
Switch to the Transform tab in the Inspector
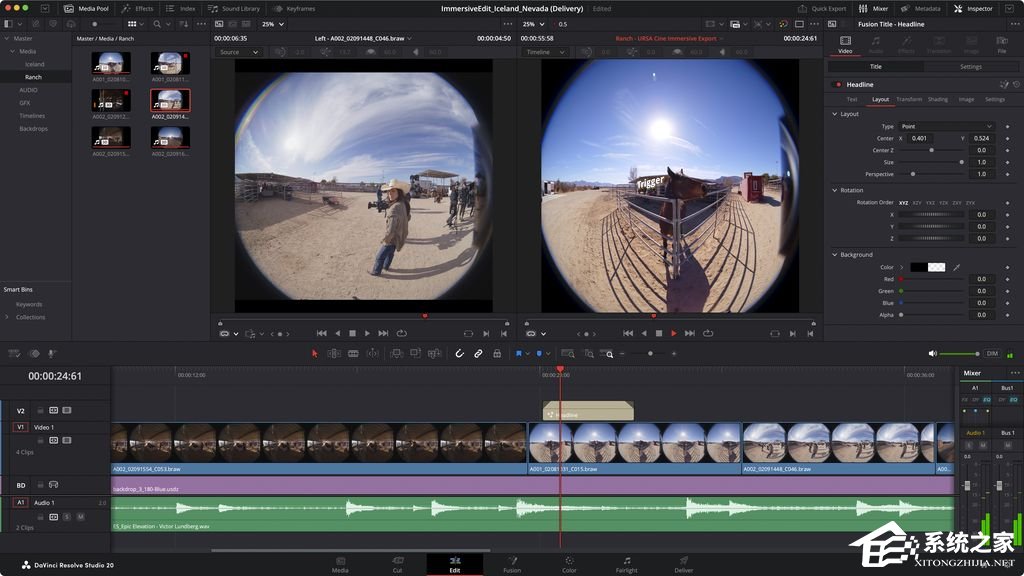tap(908, 99)
